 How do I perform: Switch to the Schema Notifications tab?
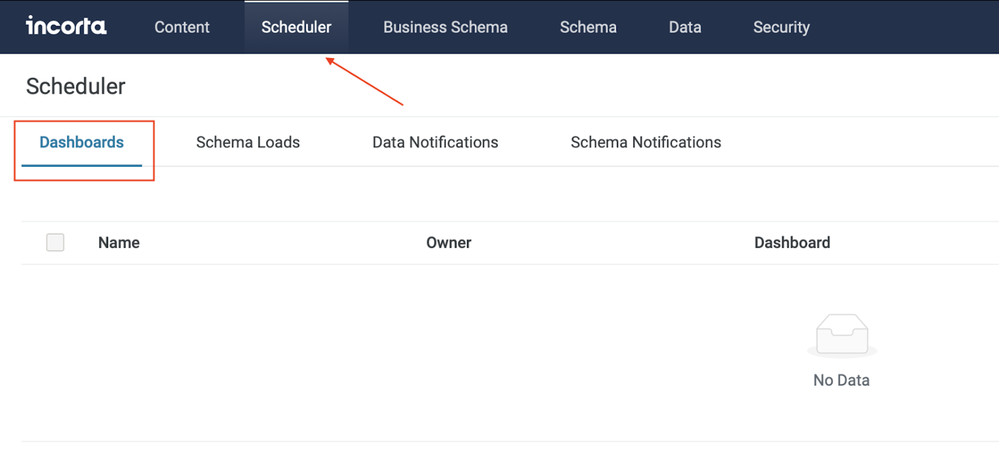click(x=646, y=142)
